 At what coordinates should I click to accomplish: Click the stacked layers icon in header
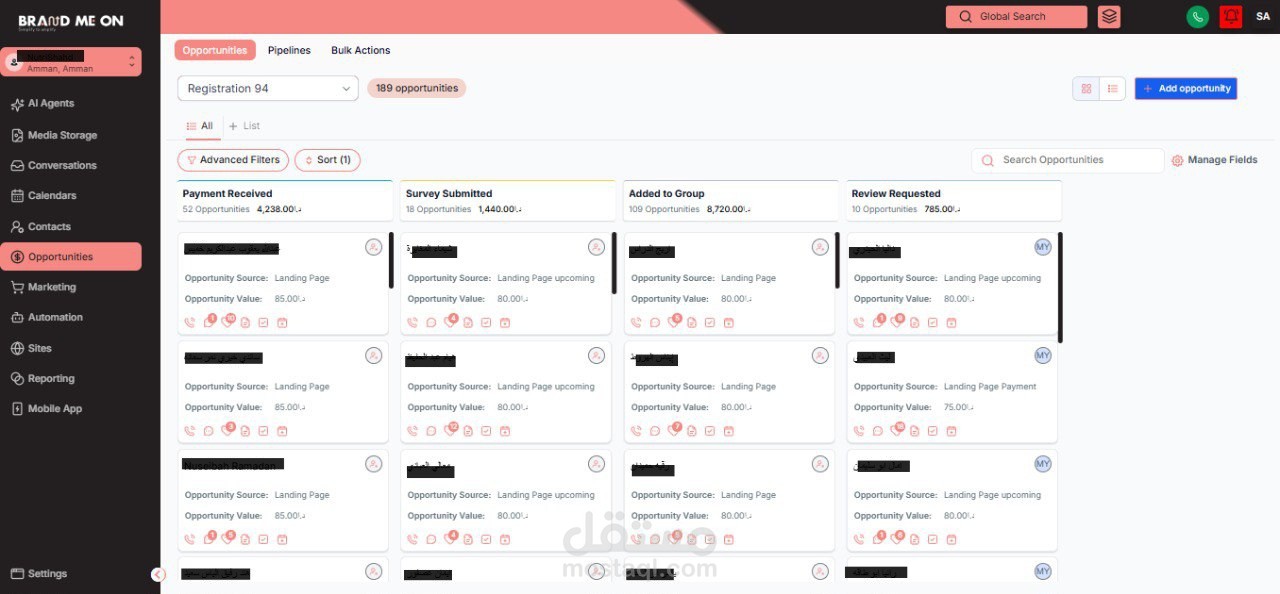coord(1109,17)
